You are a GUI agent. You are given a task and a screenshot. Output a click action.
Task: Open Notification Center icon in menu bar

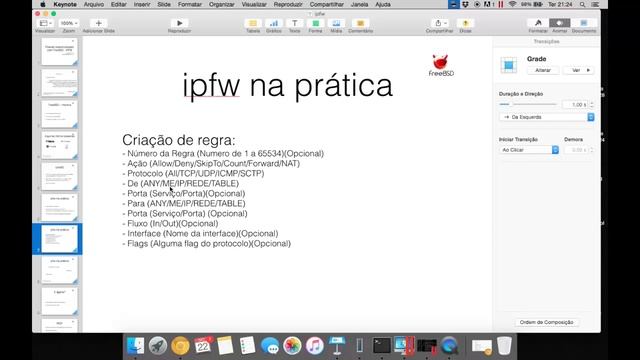click(x=595, y=4)
